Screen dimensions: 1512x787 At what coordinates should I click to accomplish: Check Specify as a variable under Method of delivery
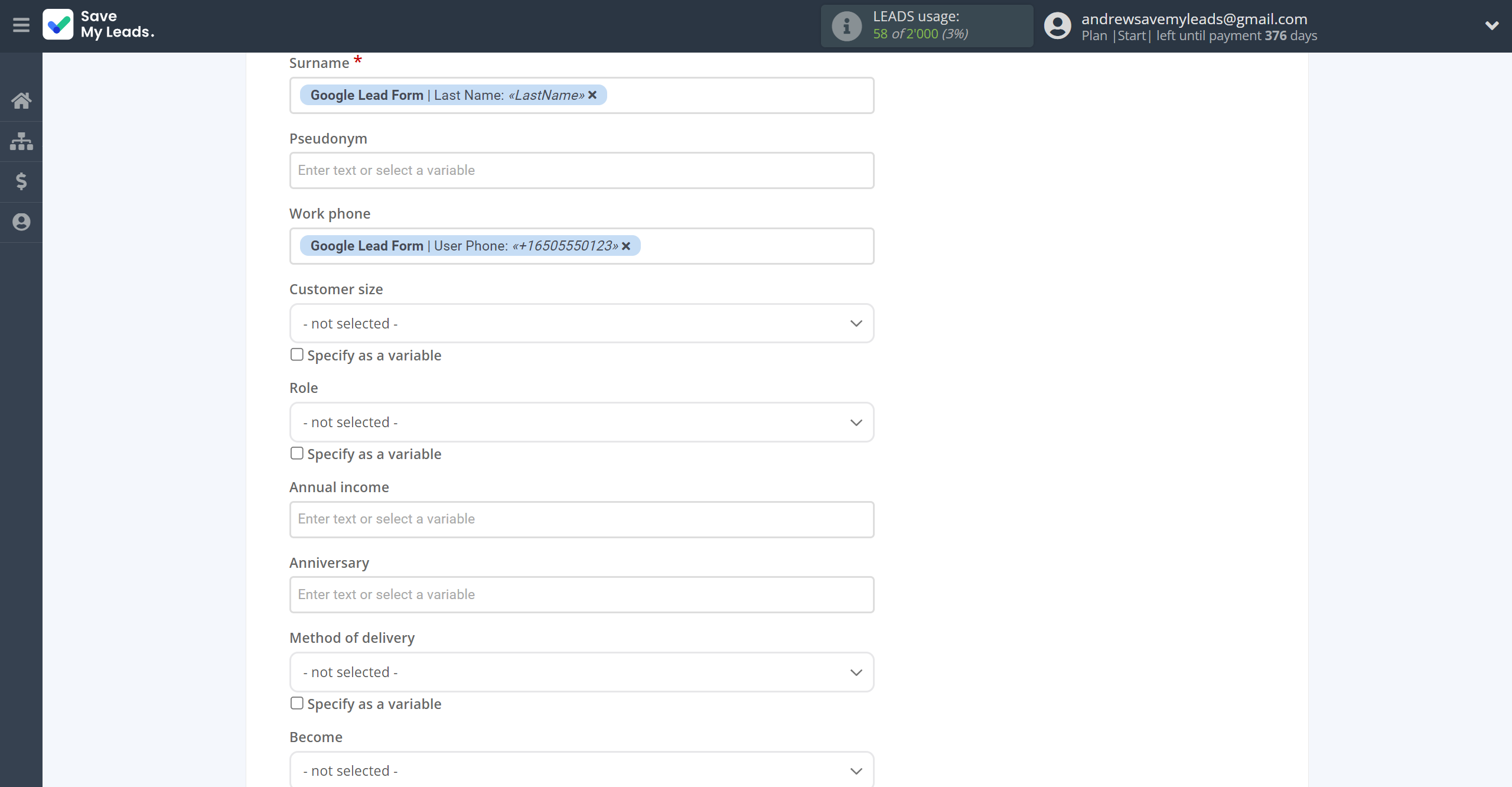(297, 703)
